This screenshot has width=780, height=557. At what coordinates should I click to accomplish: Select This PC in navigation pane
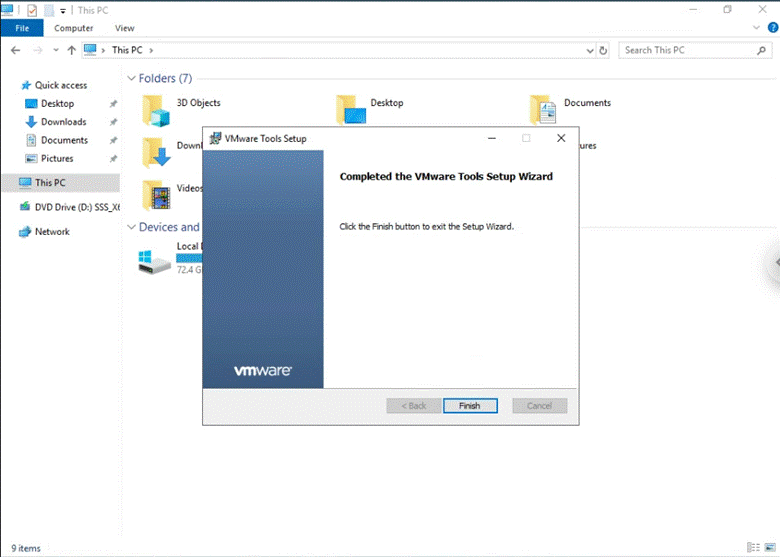(61, 183)
